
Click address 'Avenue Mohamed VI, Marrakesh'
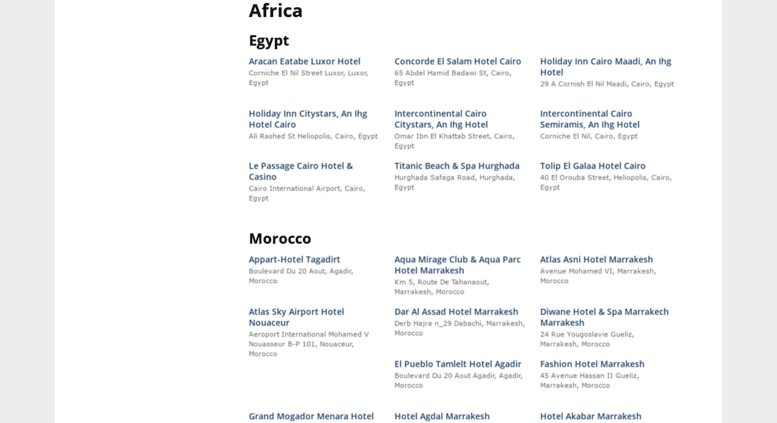pyautogui.click(x=598, y=276)
